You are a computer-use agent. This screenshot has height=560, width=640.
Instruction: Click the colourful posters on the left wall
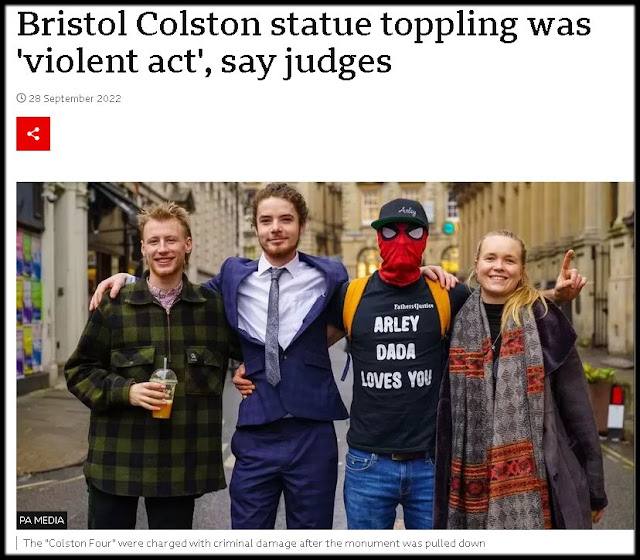(x=29, y=304)
